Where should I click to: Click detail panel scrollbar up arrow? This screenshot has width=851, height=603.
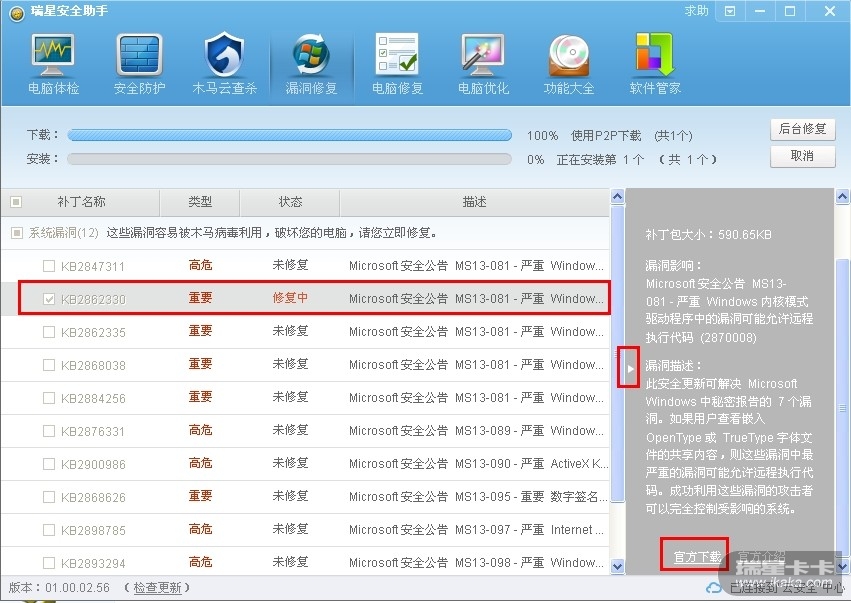pyautogui.click(x=842, y=196)
